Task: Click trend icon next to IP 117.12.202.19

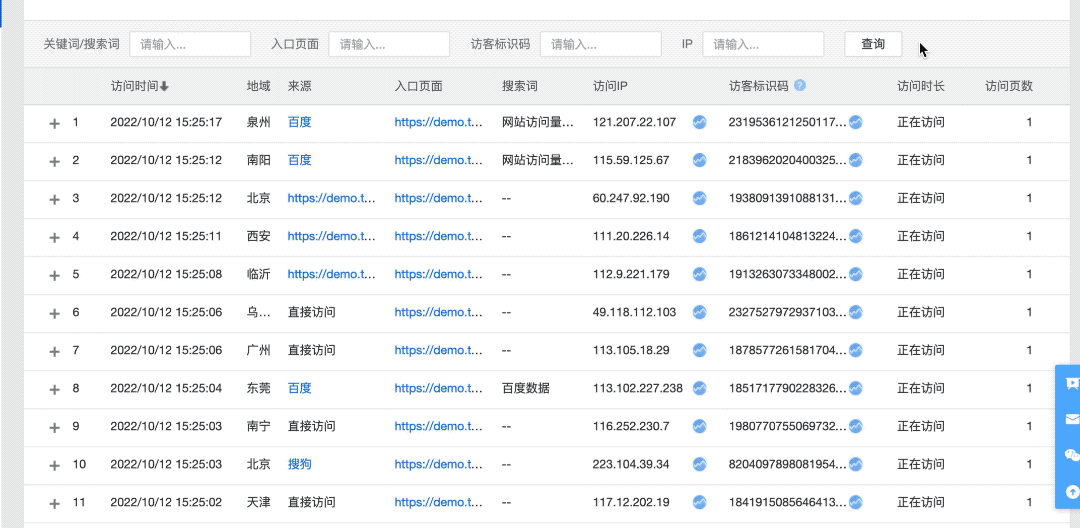Action: point(699,502)
